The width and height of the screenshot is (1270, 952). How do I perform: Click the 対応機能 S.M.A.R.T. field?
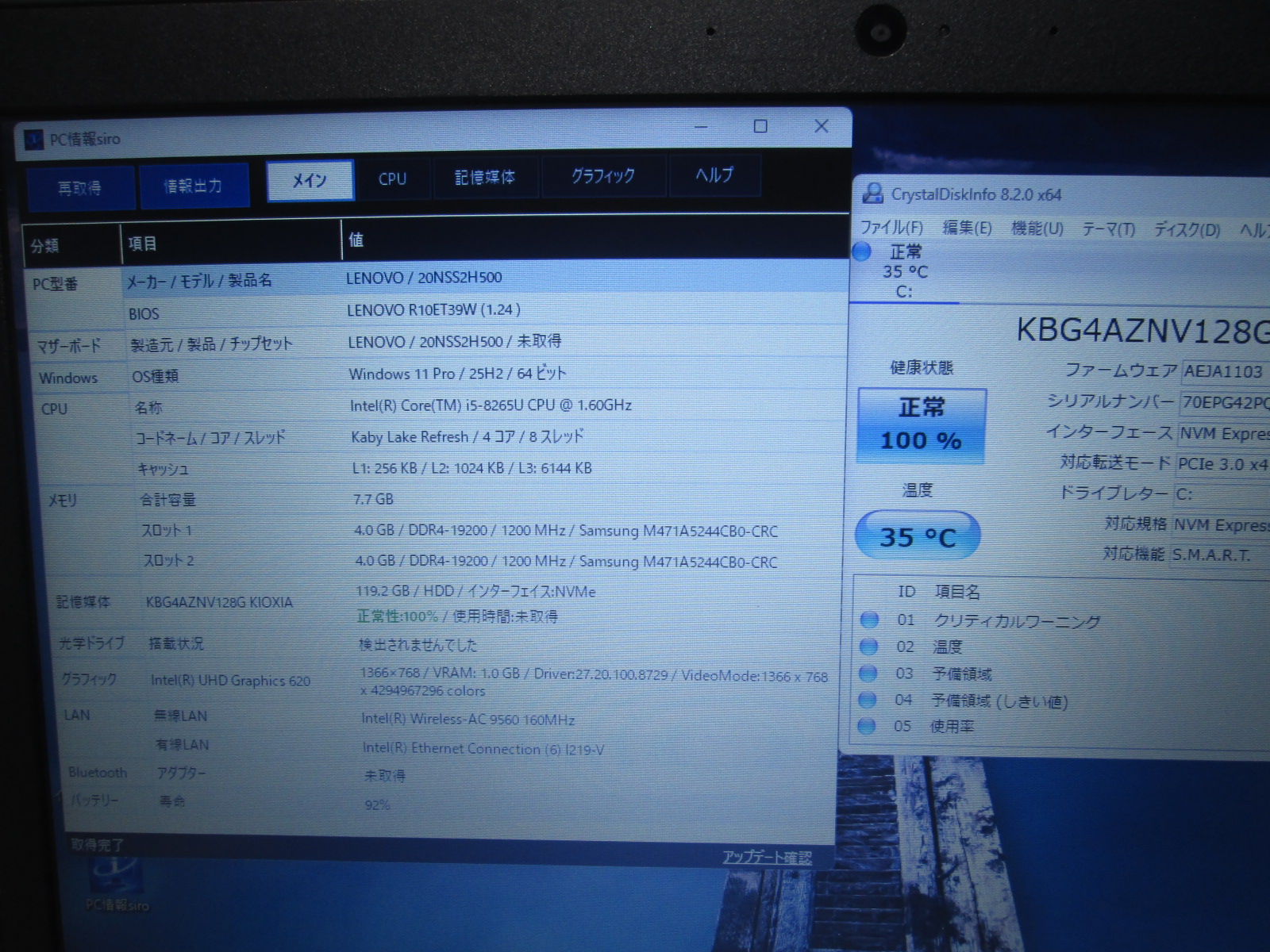[x=1220, y=555]
